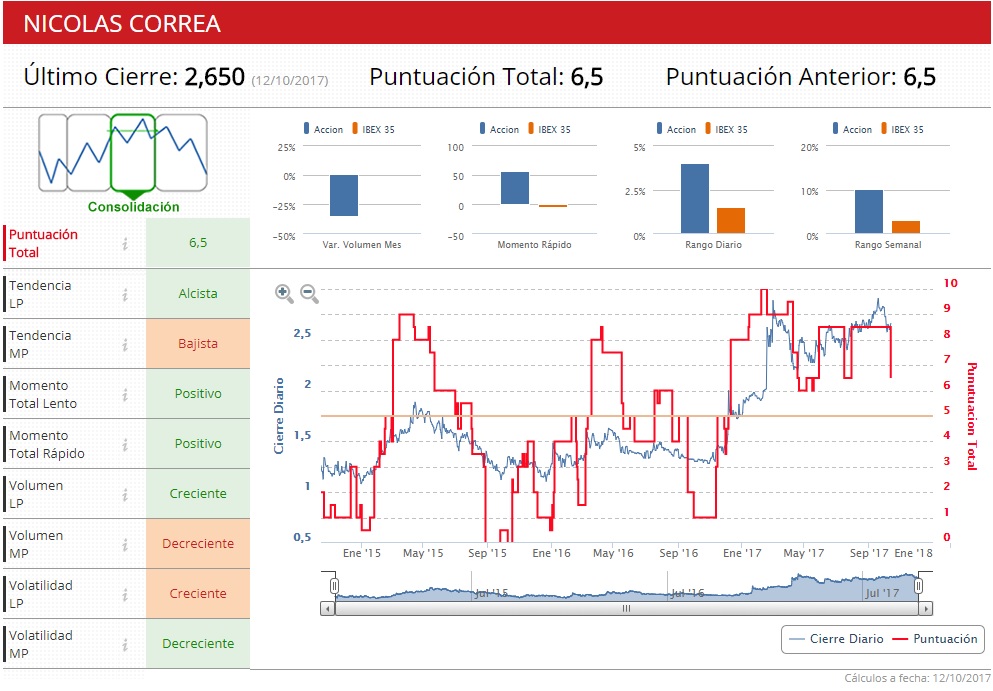This screenshot has height=691, width=993.
Task: Select the Alcista value for Tendencia LP
Action: (198, 294)
